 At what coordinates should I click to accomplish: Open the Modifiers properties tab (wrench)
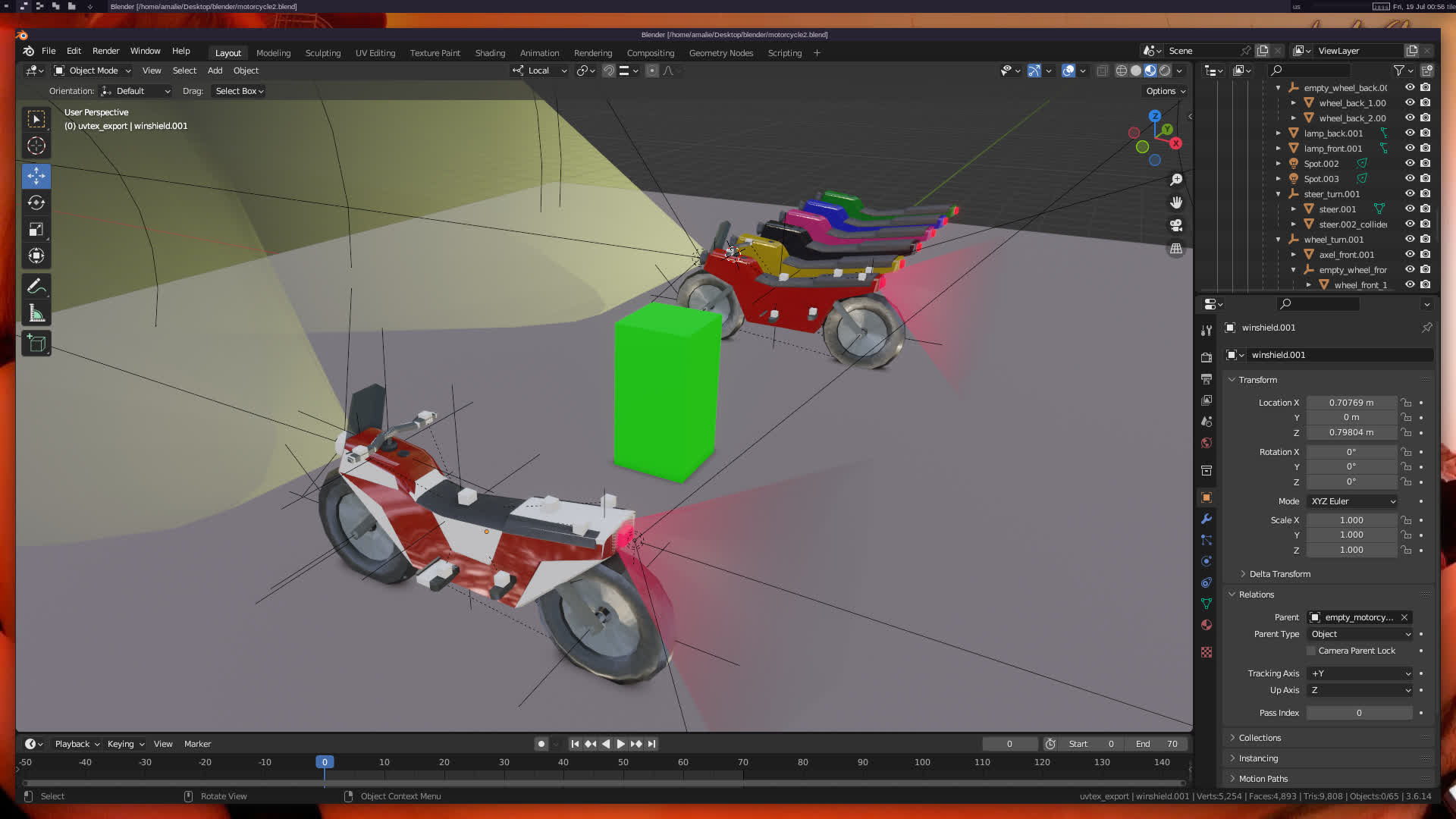click(x=1206, y=519)
